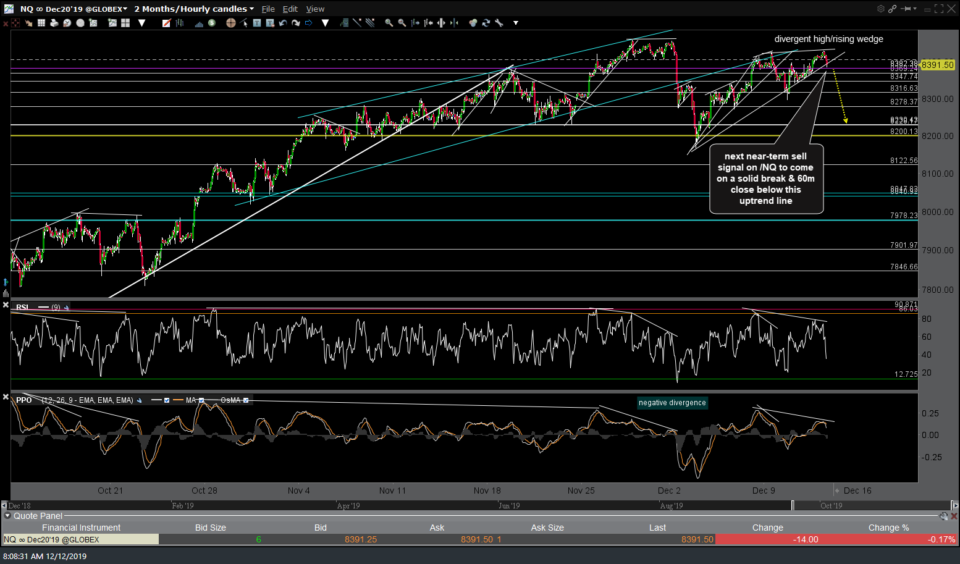Screen dimensions: 960x564
Task: Click the red X icon at toolbar start
Action: point(6,23)
